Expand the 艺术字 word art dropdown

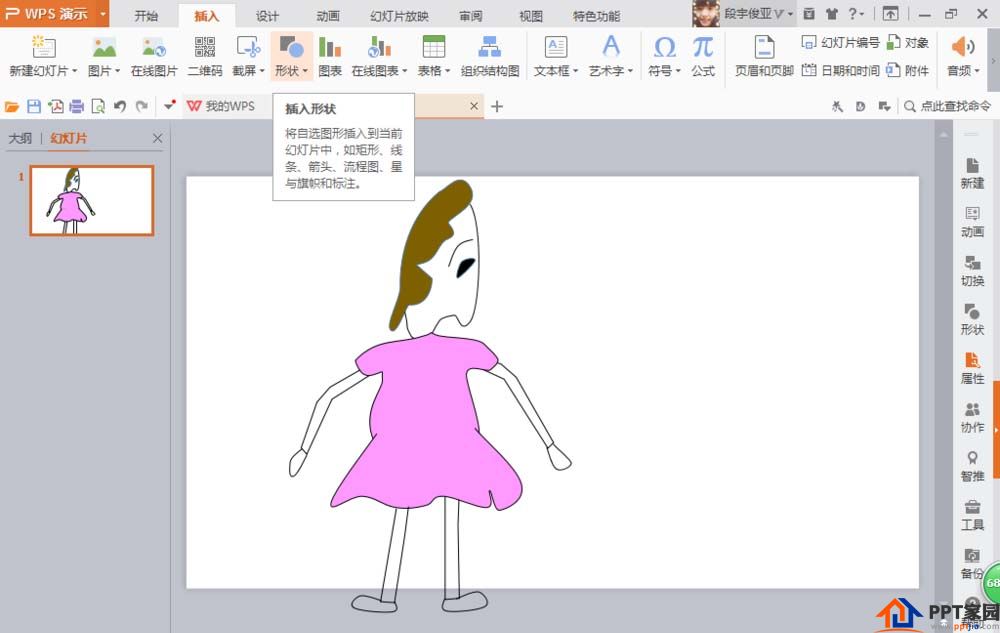(x=630, y=72)
